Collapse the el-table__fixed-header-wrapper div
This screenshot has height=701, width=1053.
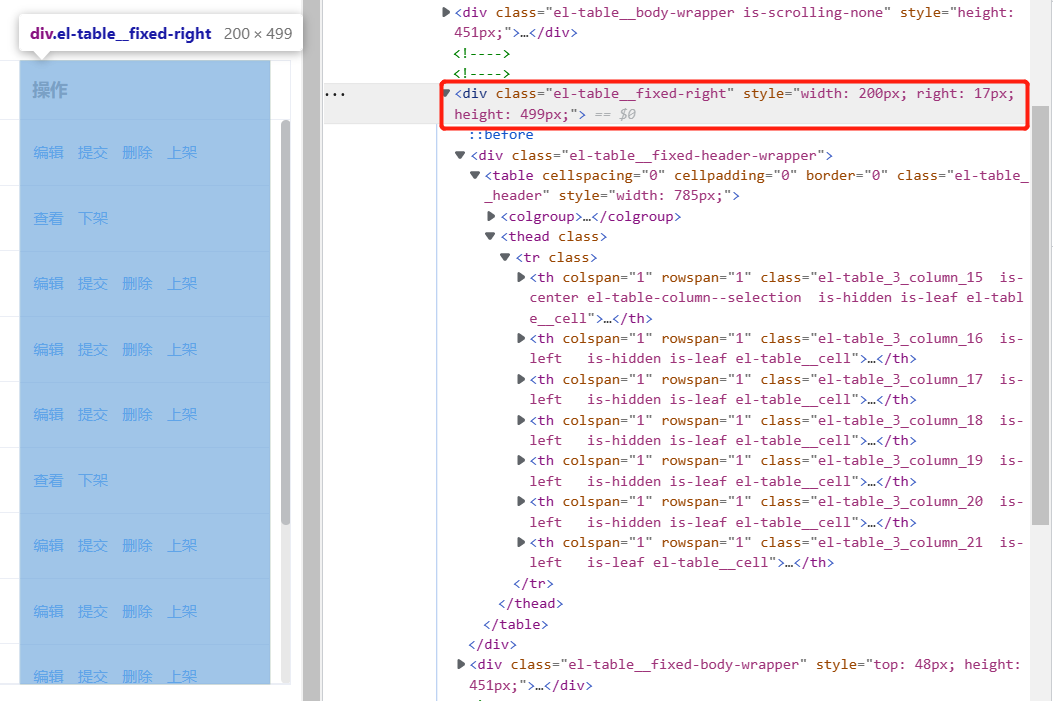459,155
